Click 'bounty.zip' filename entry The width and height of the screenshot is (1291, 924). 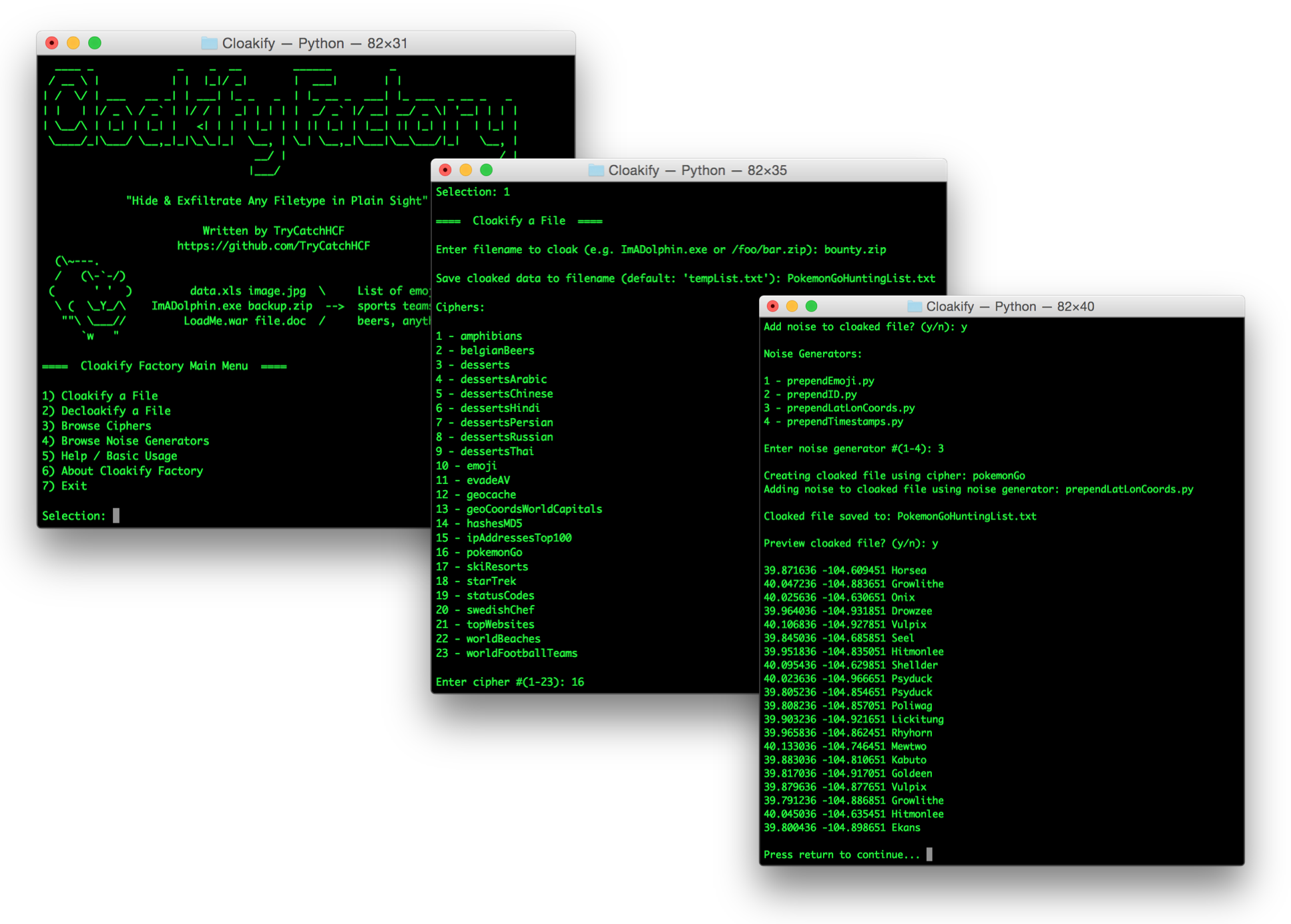[855, 249]
